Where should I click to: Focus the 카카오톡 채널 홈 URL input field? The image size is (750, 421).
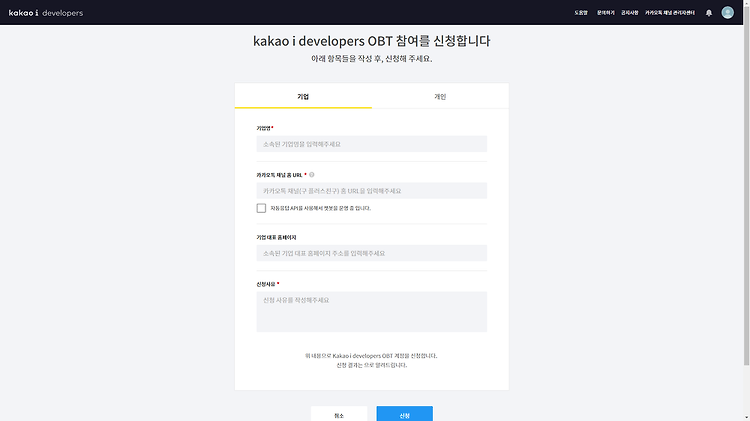[372, 191]
